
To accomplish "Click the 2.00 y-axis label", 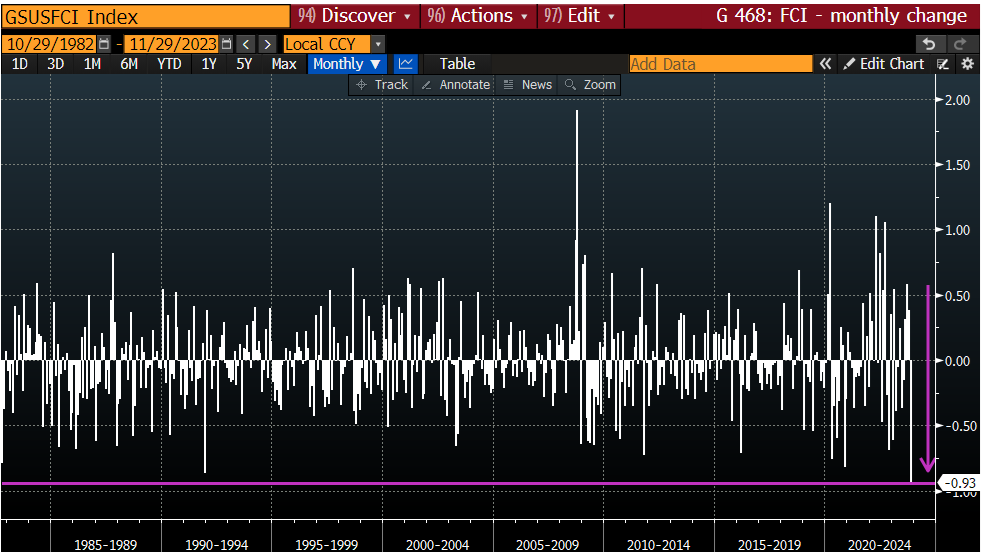I will [x=957, y=100].
